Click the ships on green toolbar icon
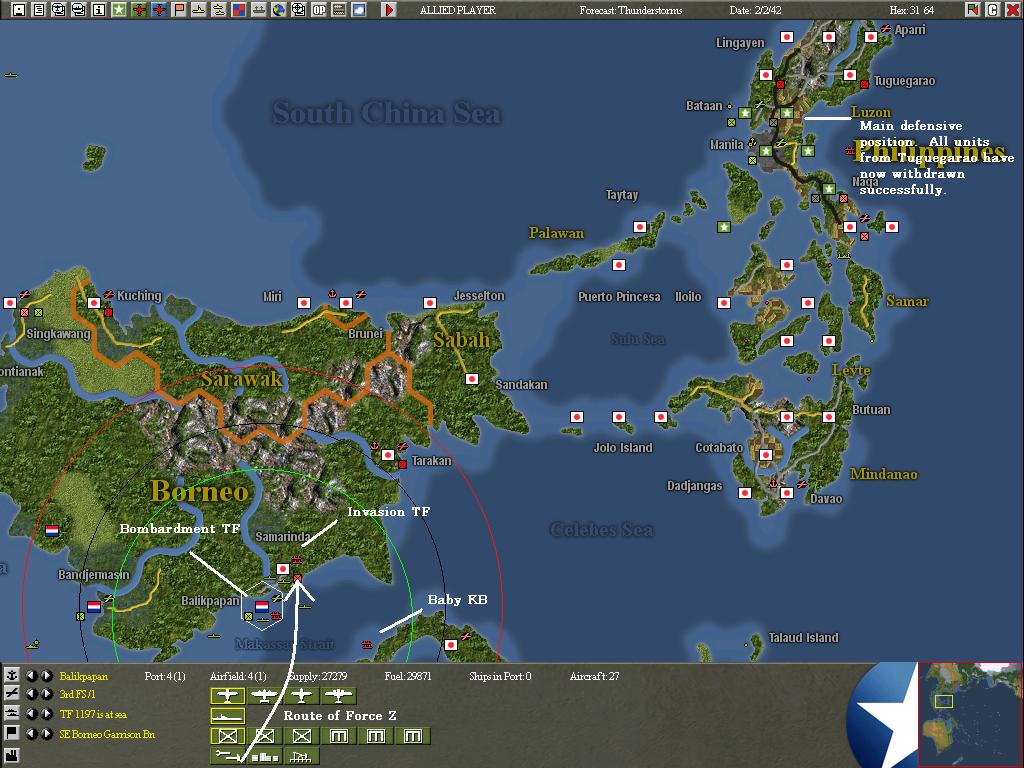 [259, 10]
